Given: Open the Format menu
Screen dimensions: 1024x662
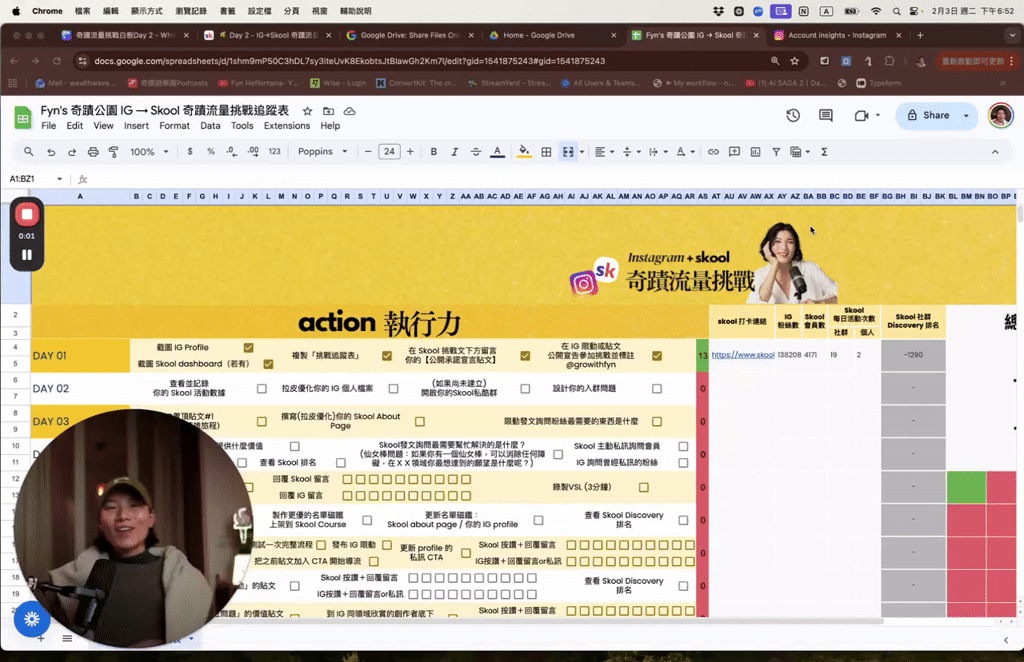Looking at the screenshot, I should [174, 125].
